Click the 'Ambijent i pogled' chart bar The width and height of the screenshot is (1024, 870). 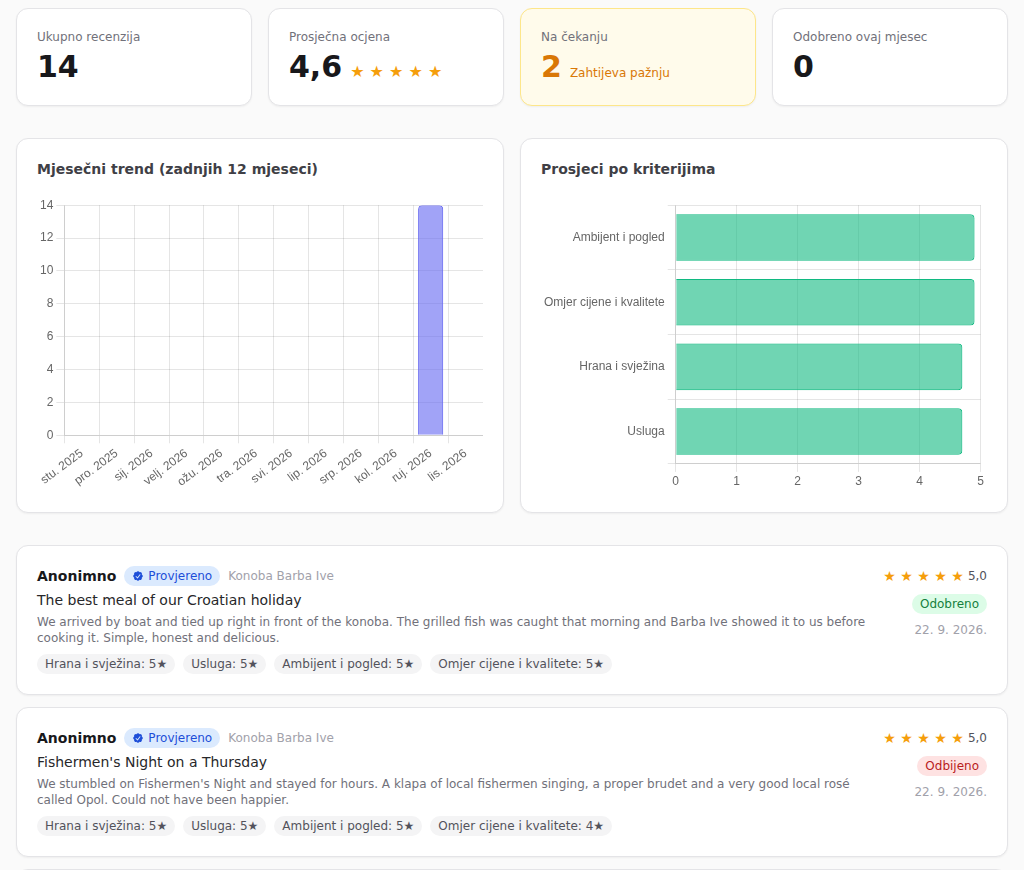825,237
